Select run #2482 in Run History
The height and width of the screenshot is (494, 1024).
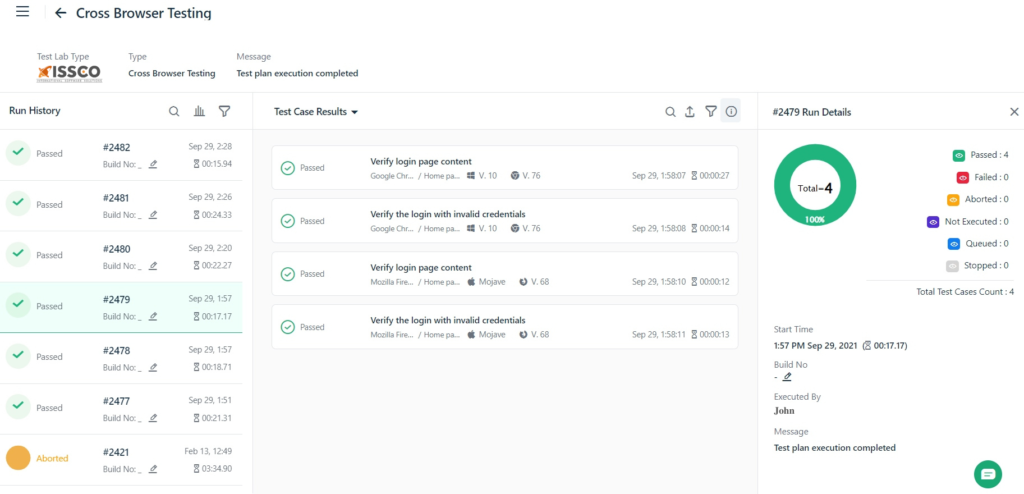pos(121,155)
